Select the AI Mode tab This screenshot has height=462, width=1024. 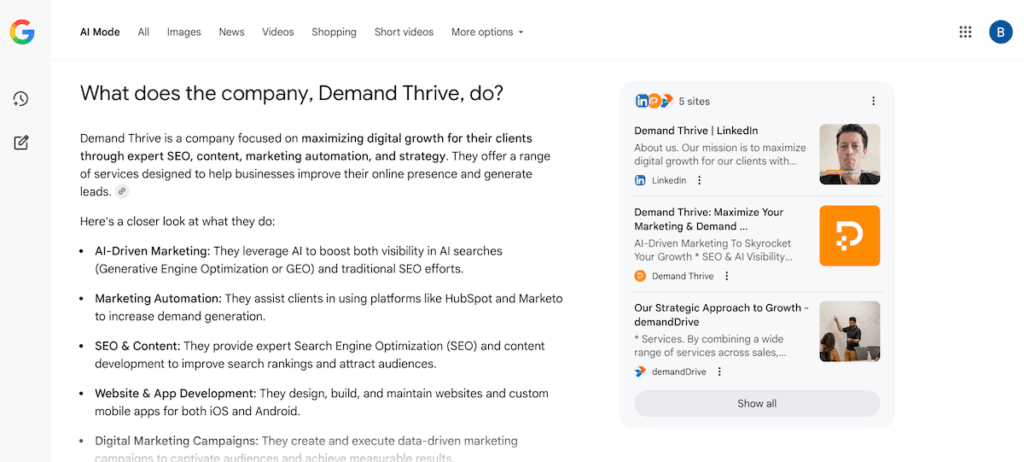pos(100,32)
